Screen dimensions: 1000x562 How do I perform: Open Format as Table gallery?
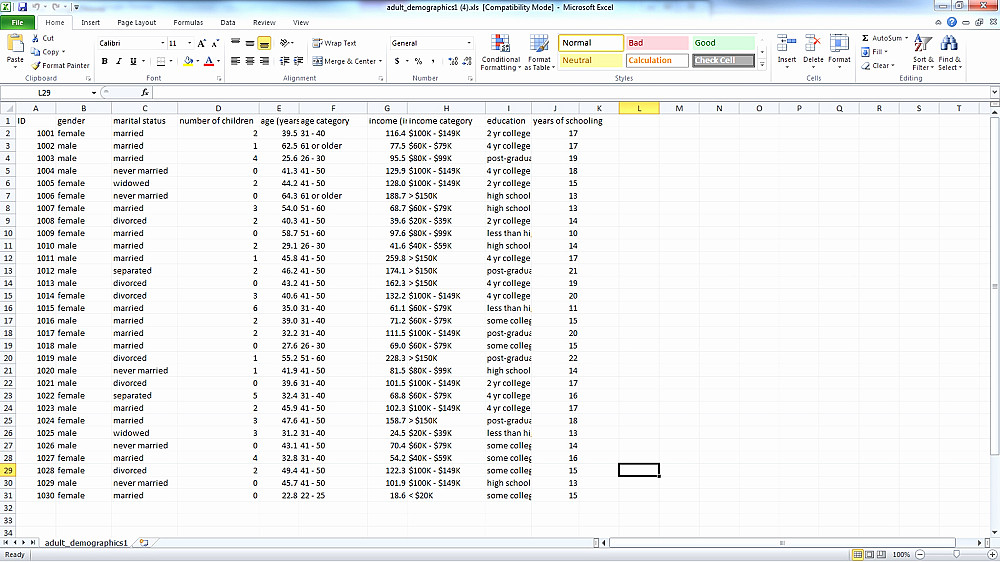click(539, 52)
